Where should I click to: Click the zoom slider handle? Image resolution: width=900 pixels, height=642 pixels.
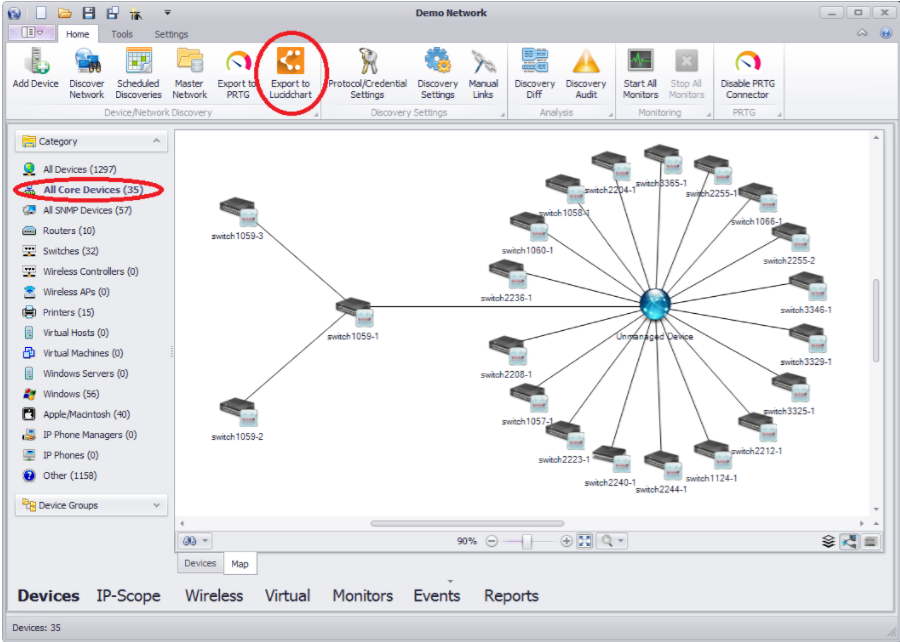[526, 541]
